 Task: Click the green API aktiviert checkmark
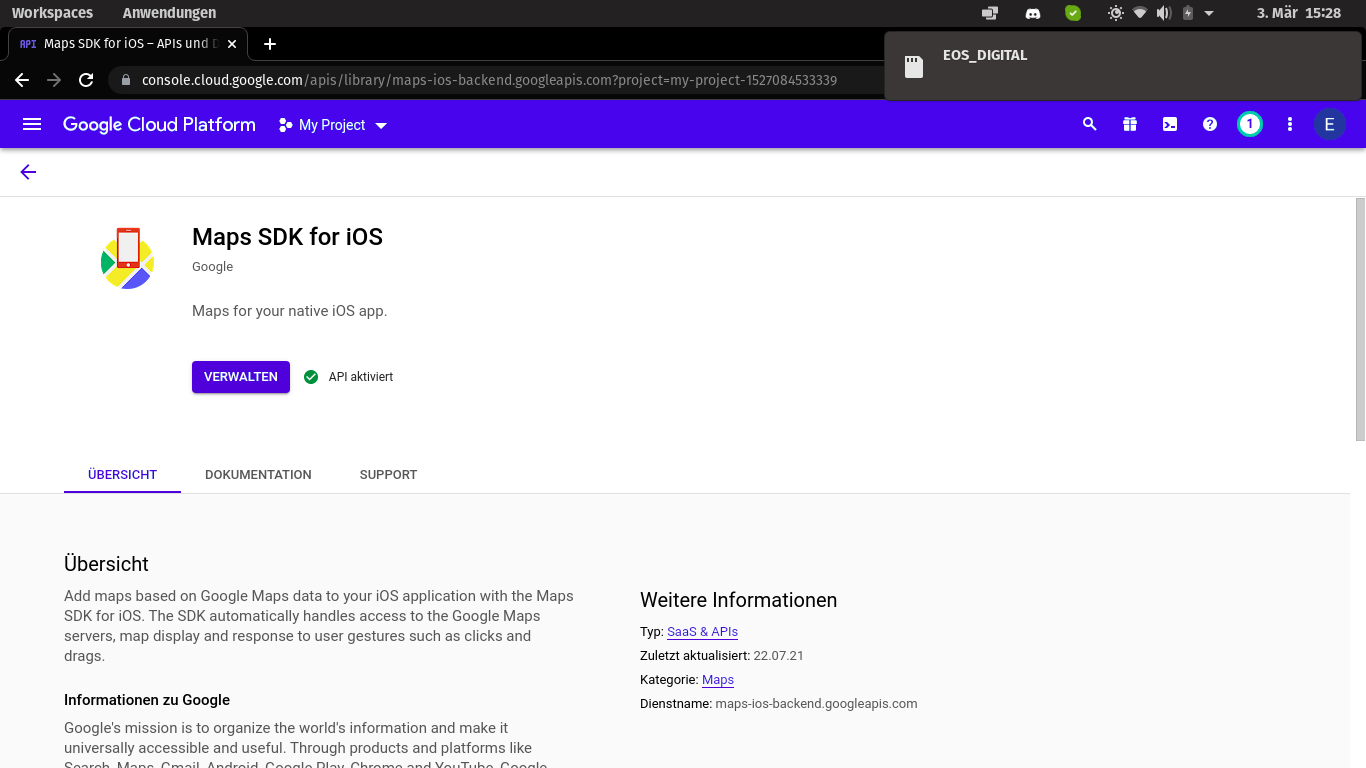pos(311,377)
